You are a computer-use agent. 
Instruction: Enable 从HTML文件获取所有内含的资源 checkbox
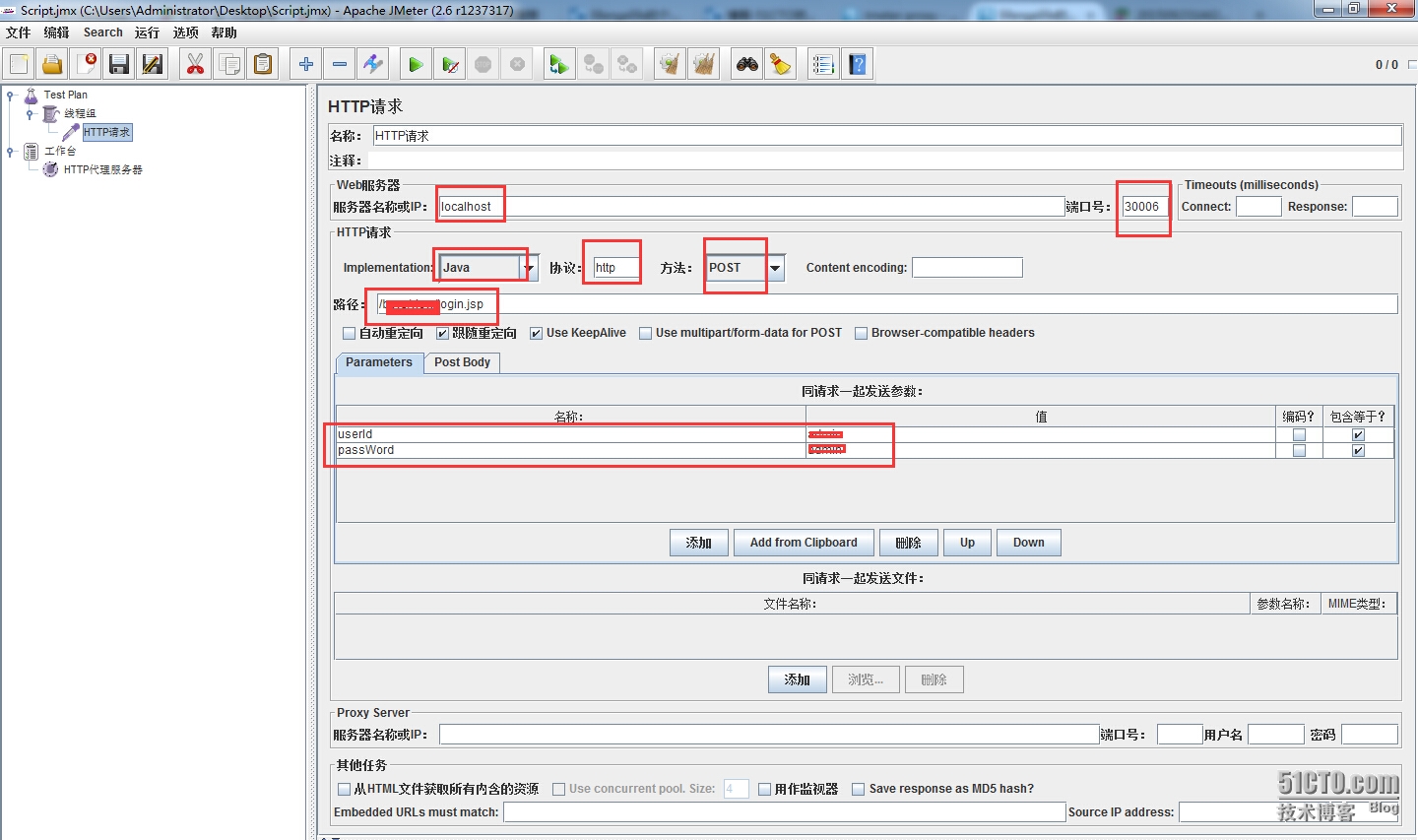[344, 789]
